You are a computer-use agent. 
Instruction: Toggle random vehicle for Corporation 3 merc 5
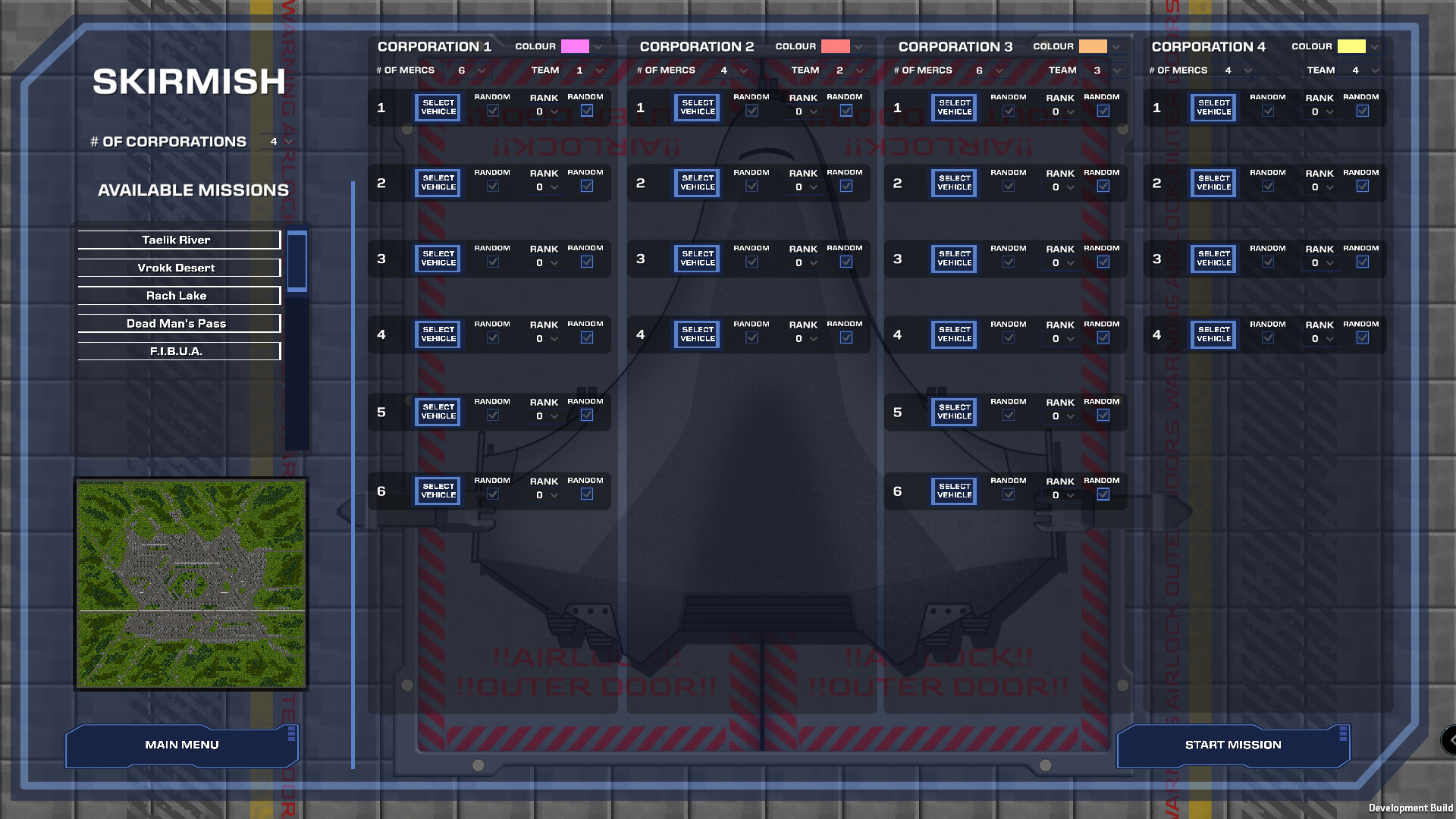click(x=1009, y=415)
